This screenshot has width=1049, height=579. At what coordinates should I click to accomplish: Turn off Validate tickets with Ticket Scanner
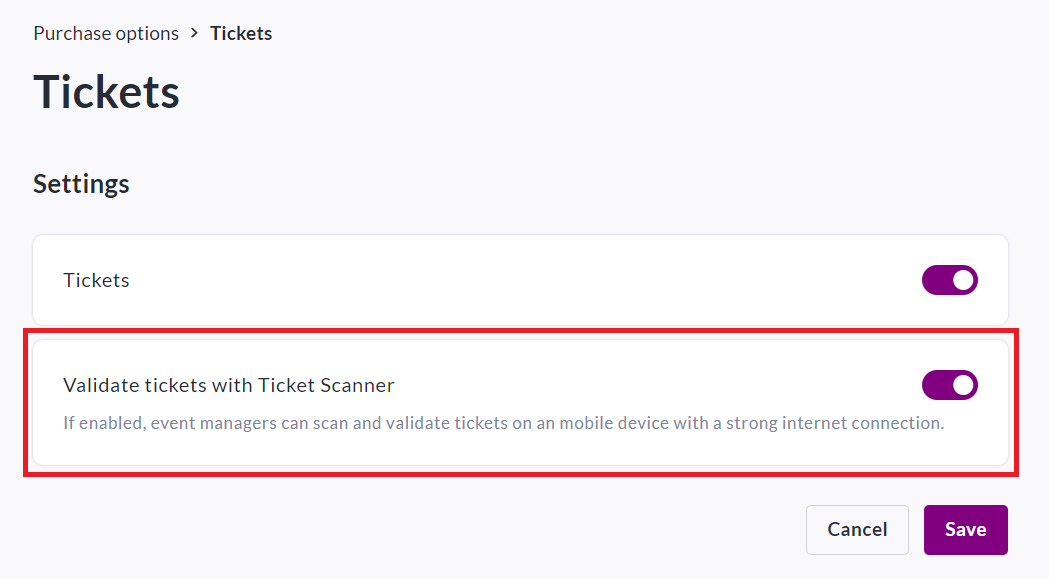[x=949, y=385]
